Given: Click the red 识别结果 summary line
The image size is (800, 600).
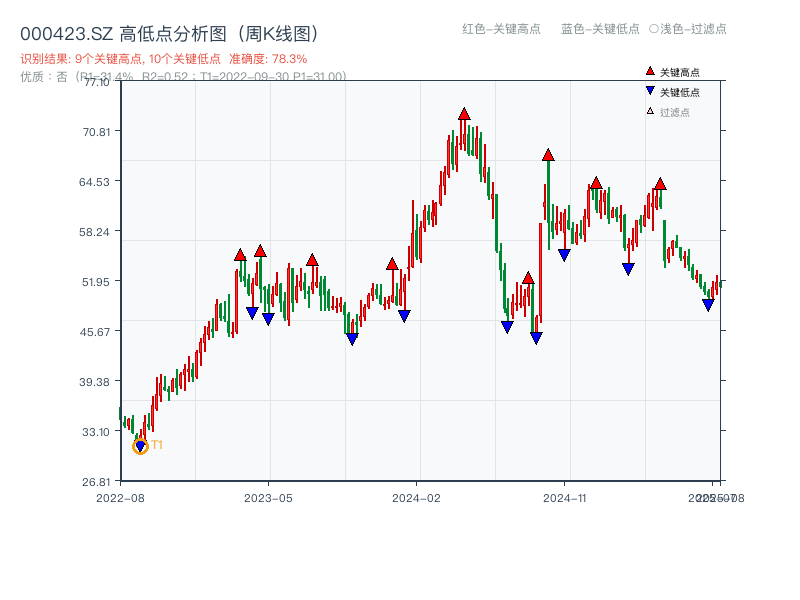Looking at the screenshot, I should point(164,59).
